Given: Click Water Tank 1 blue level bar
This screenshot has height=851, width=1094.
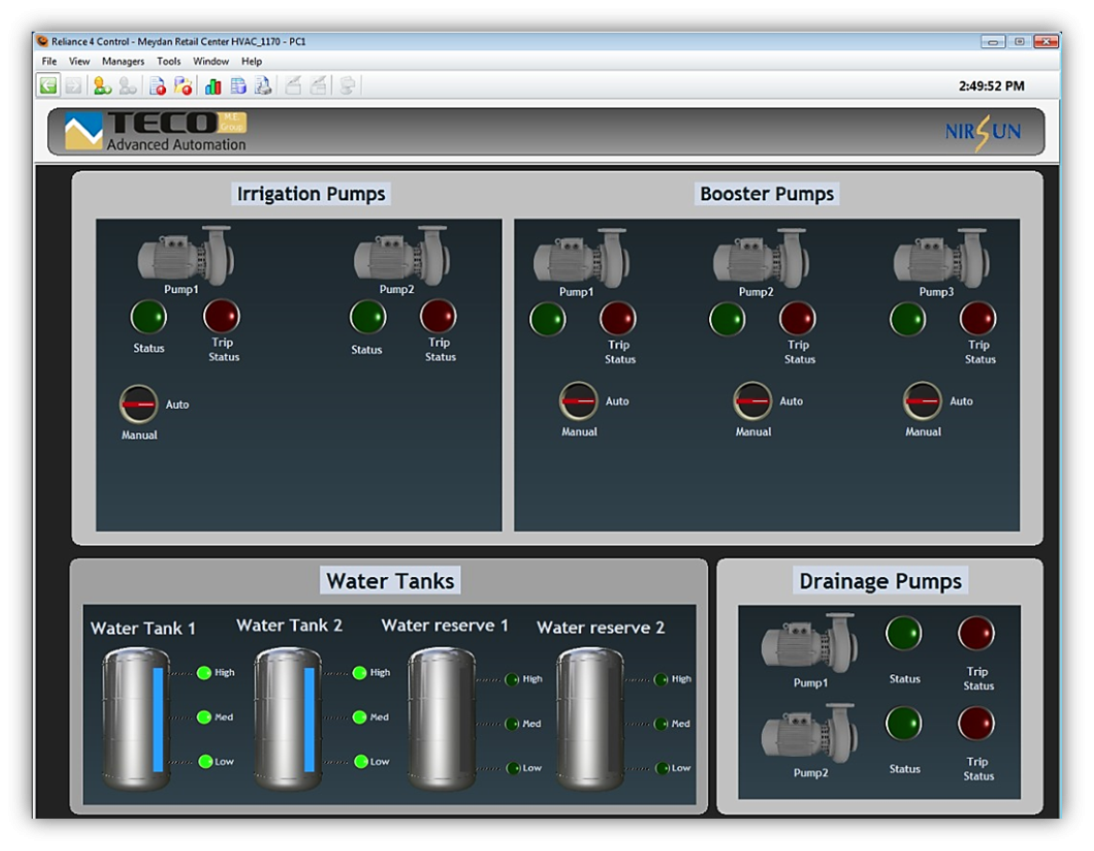Looking at the screenshot, I should click(x=158, y=720).
